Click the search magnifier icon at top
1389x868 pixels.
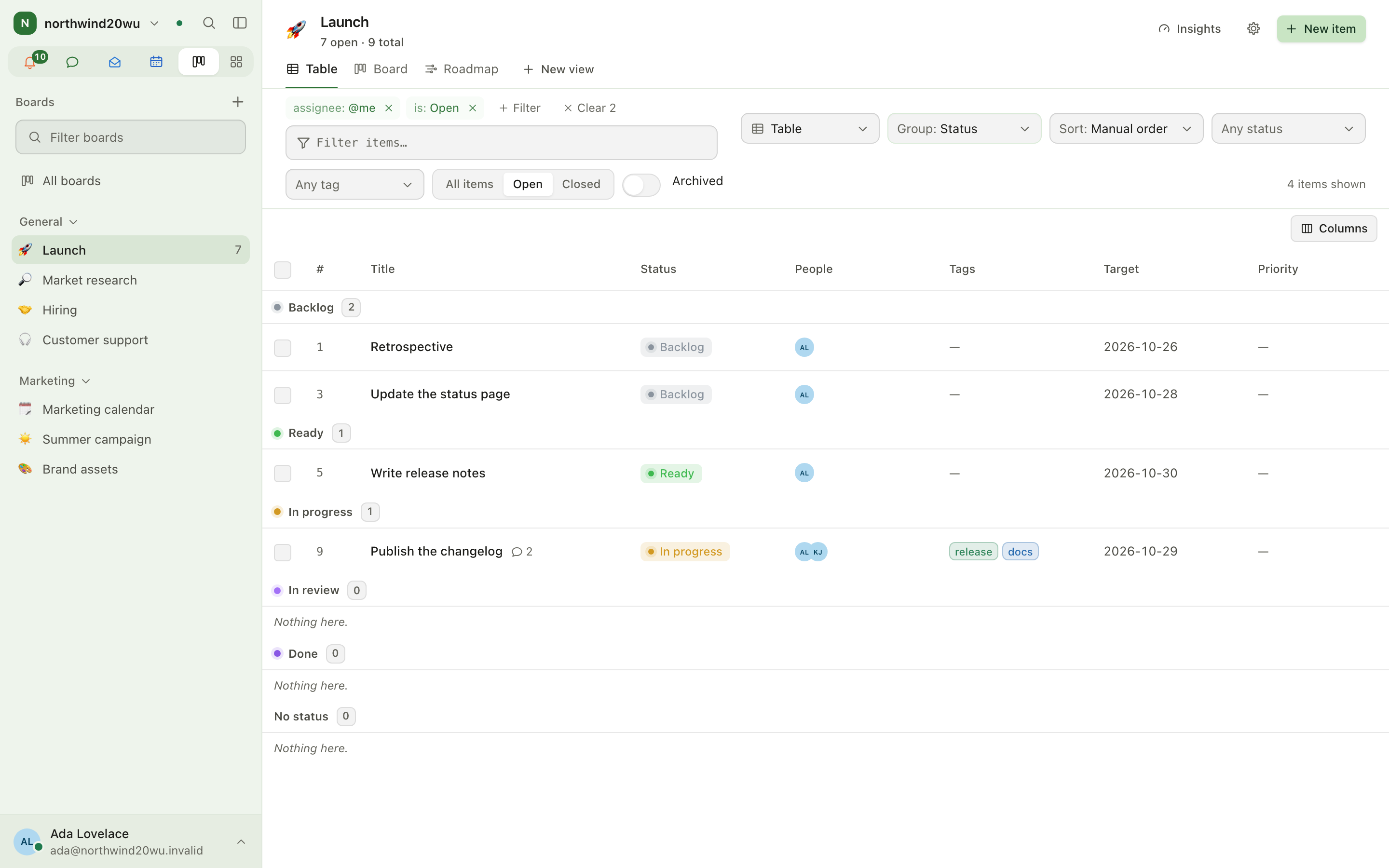(209, 23)
